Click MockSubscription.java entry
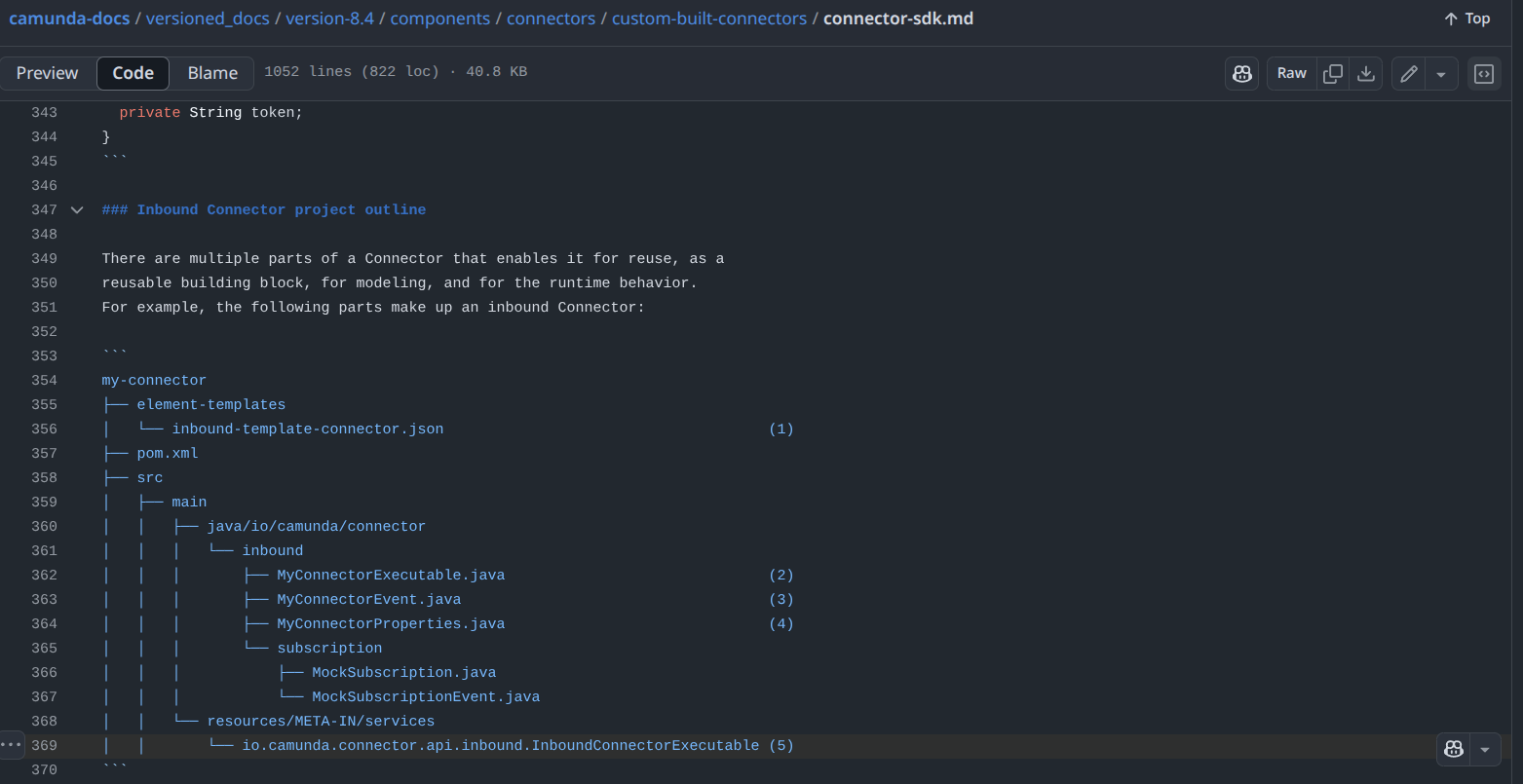 (404, 673)
